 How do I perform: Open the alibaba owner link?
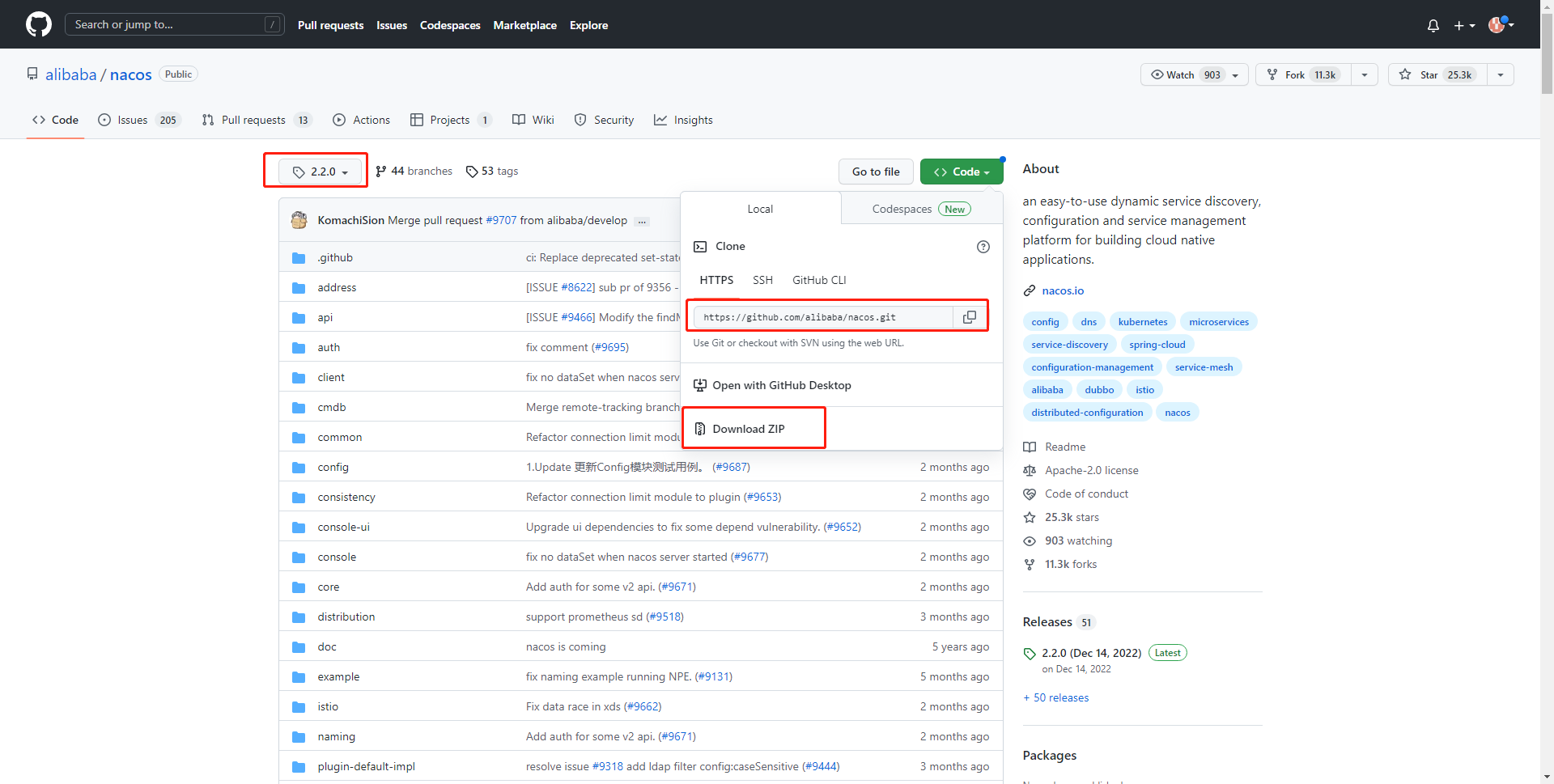(71, 74)
